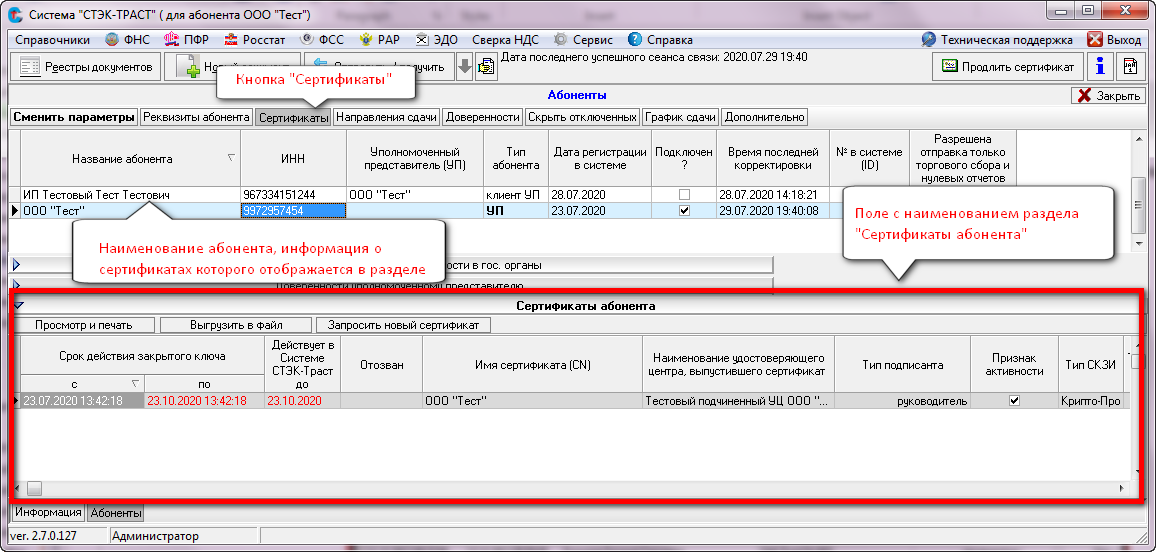This screenshot has width=1156, height=552.
Task: Sort by Название абонента column header
Action: [x=130, y=158]
